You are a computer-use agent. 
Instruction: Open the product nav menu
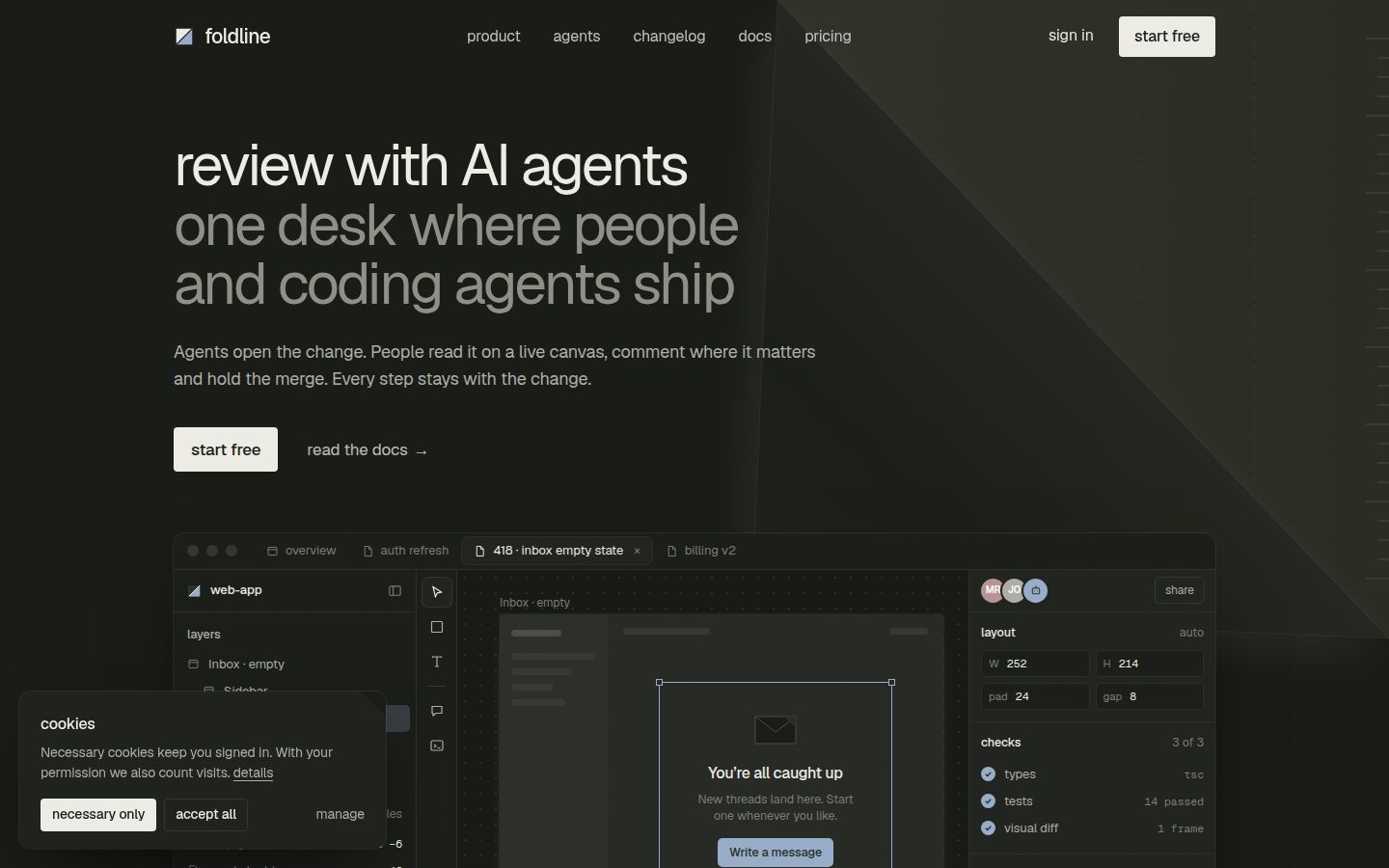point(494,37)
